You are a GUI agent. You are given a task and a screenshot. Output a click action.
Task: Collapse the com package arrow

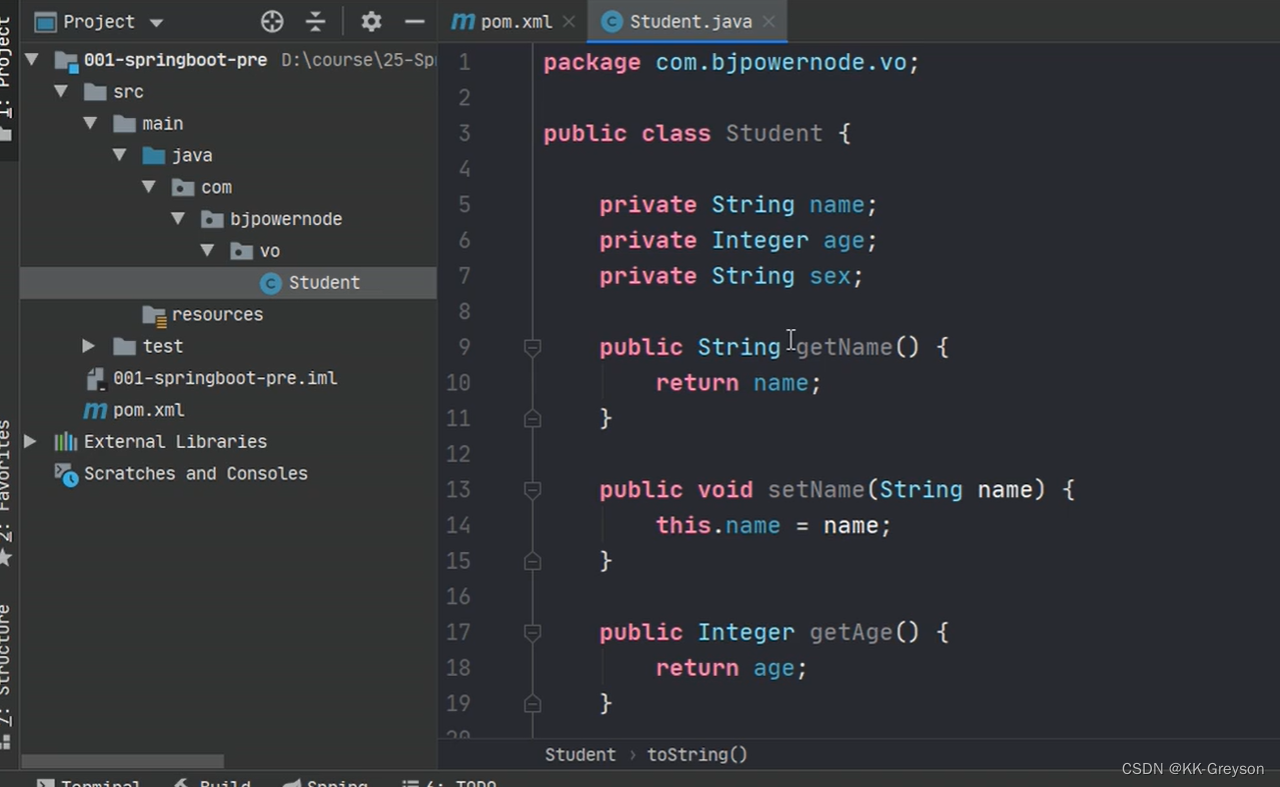coord(149,187)
